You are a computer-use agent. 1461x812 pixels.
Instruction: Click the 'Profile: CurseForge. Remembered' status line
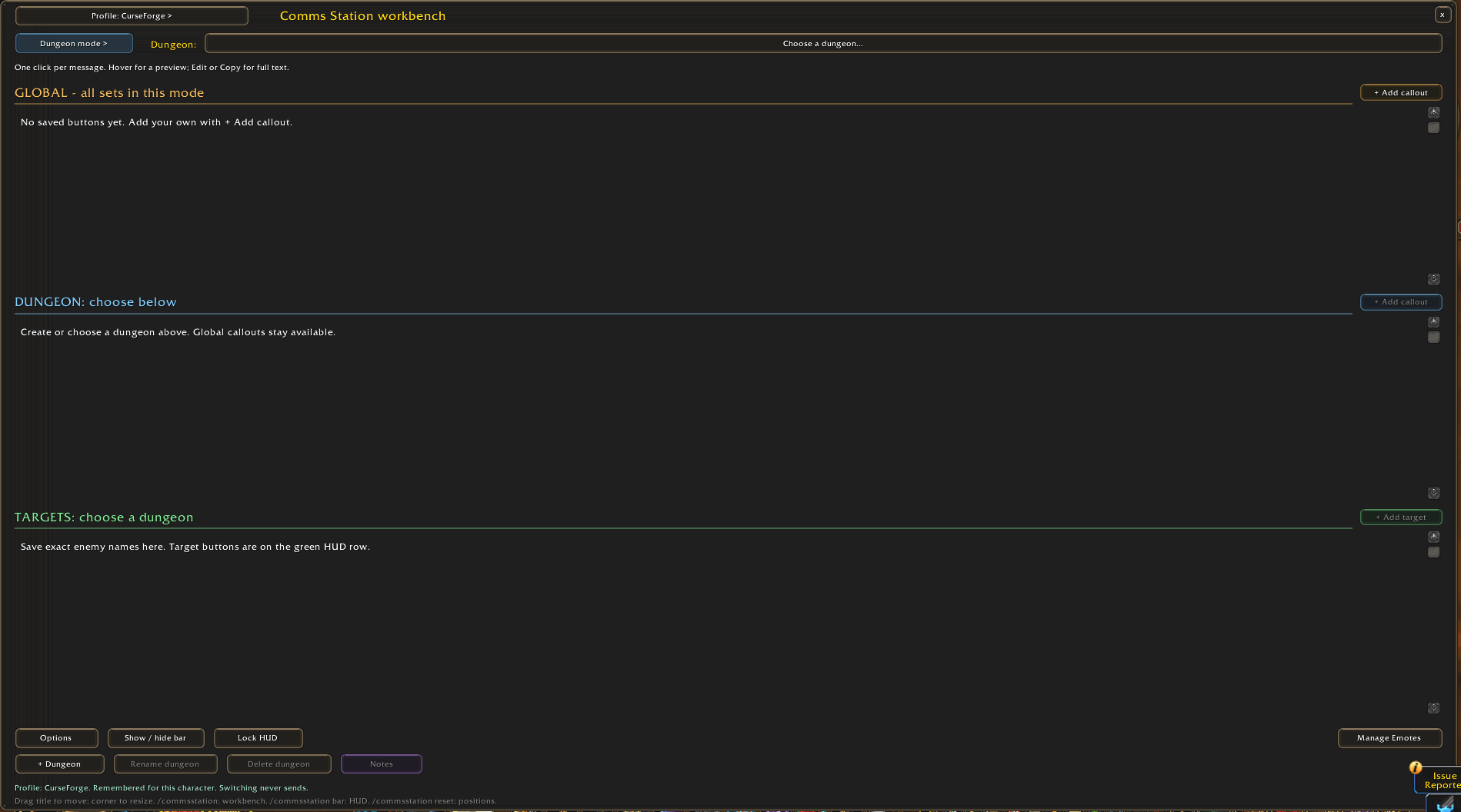(x=161, y=787)
